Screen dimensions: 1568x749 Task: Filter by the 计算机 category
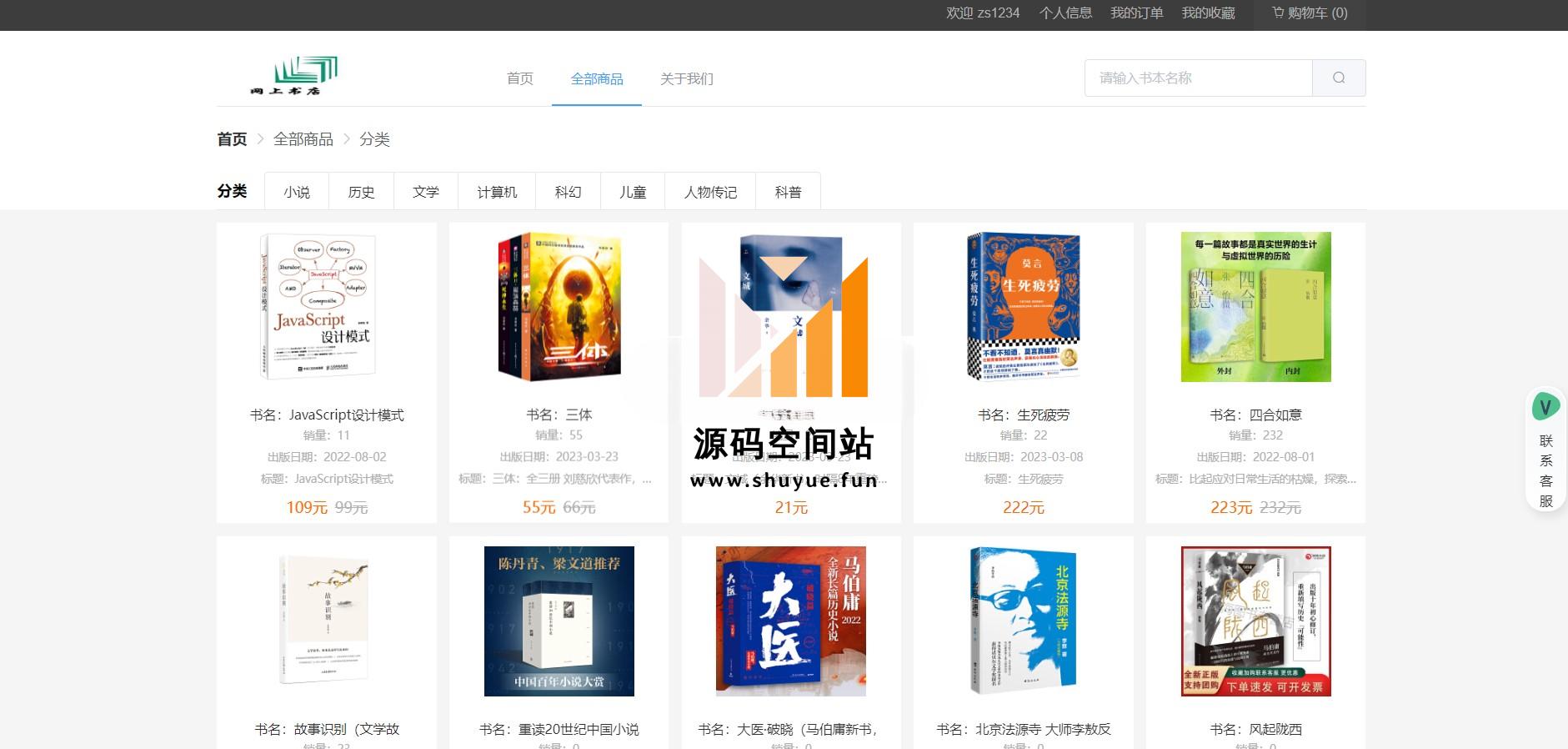tap(497, 192)
